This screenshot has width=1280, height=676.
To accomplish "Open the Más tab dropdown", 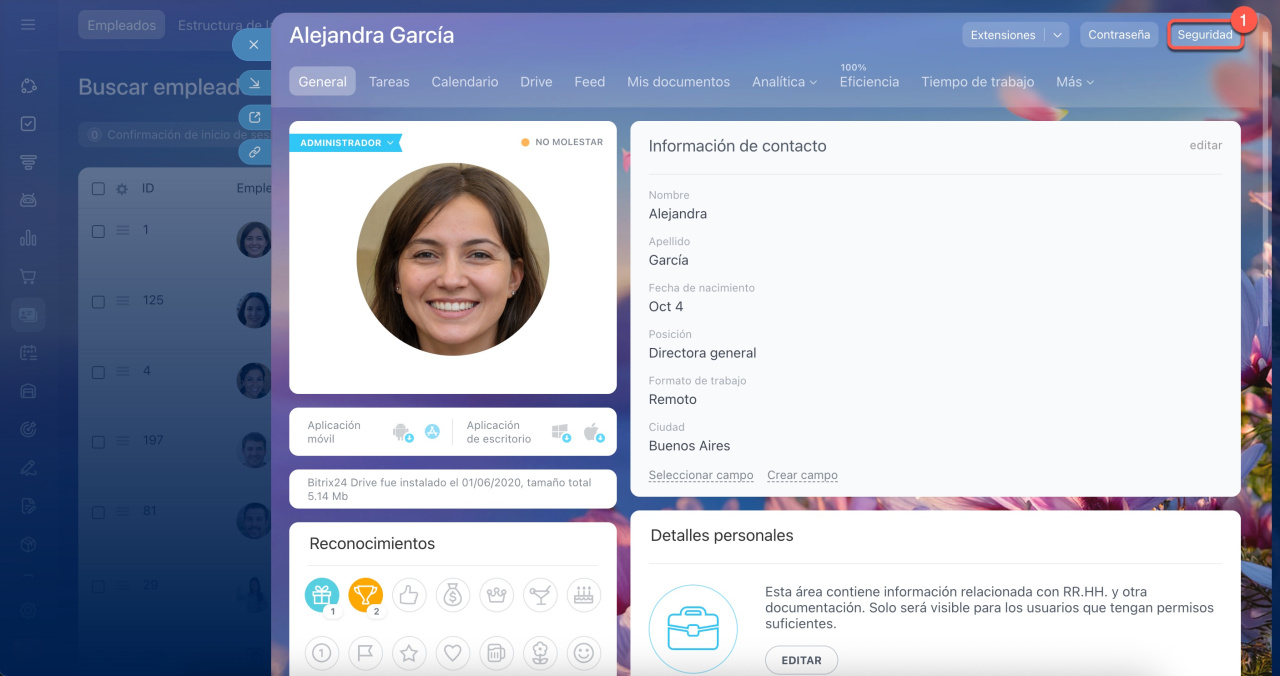I will coord(1074,82).
